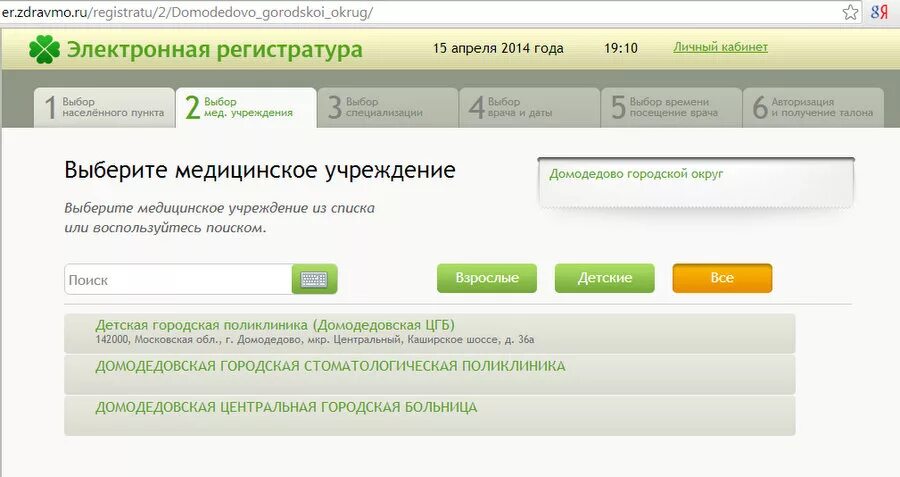Go to tab 6 Авторизация и получение талона
Image resolution: width=900 pixels, height=477 pixels.
coord(813,107)
